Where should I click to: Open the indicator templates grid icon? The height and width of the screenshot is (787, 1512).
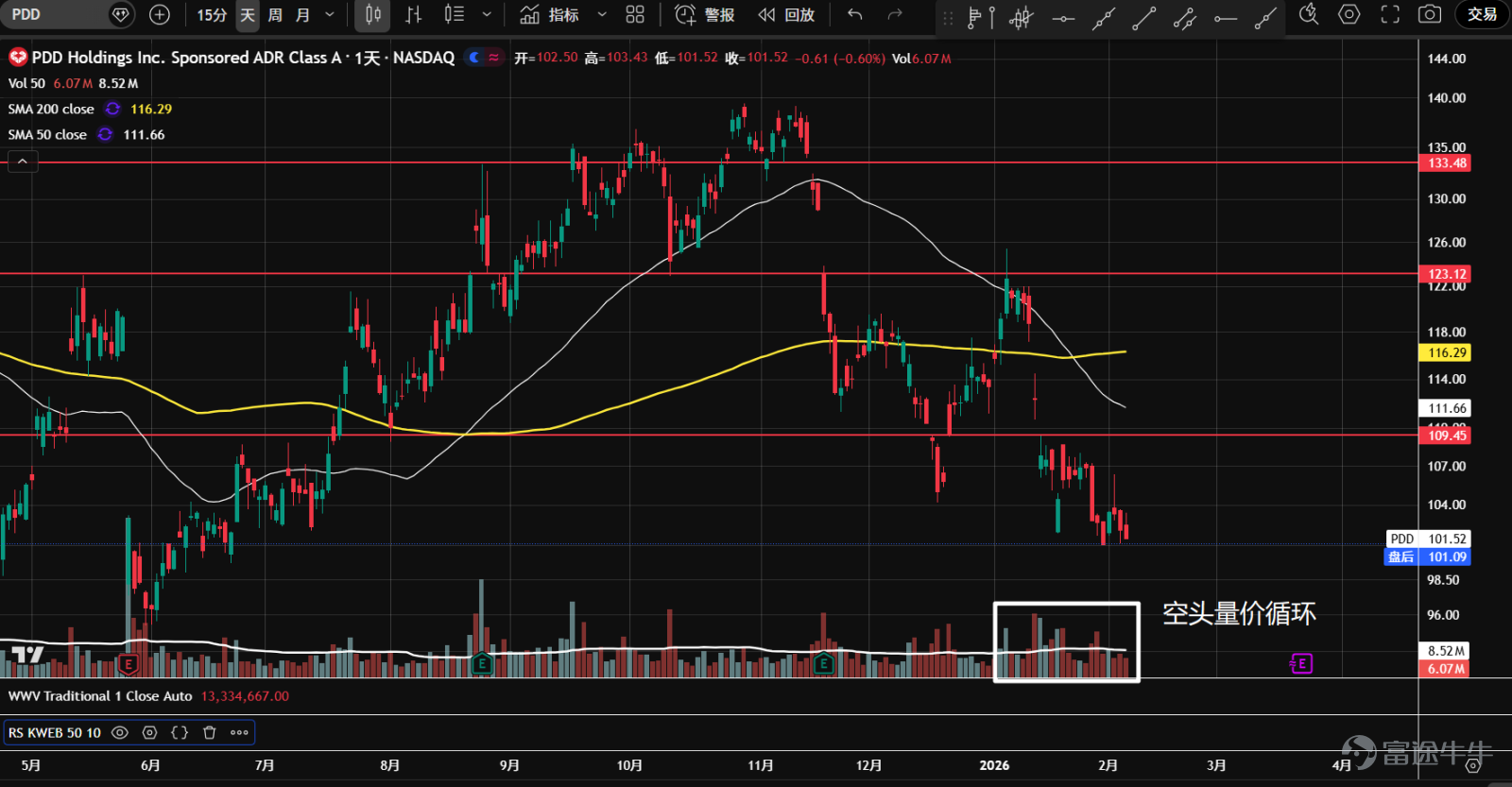click(635, 14)
